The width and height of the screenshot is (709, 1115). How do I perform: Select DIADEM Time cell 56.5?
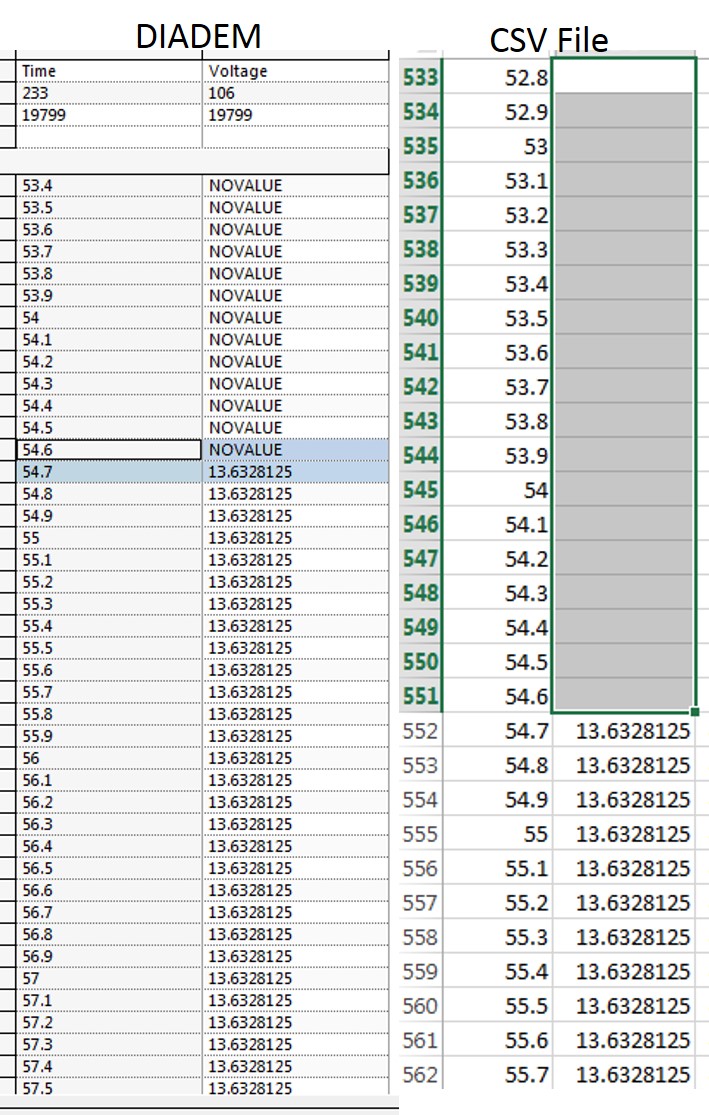pyautogui.click(x=109, y=869)
